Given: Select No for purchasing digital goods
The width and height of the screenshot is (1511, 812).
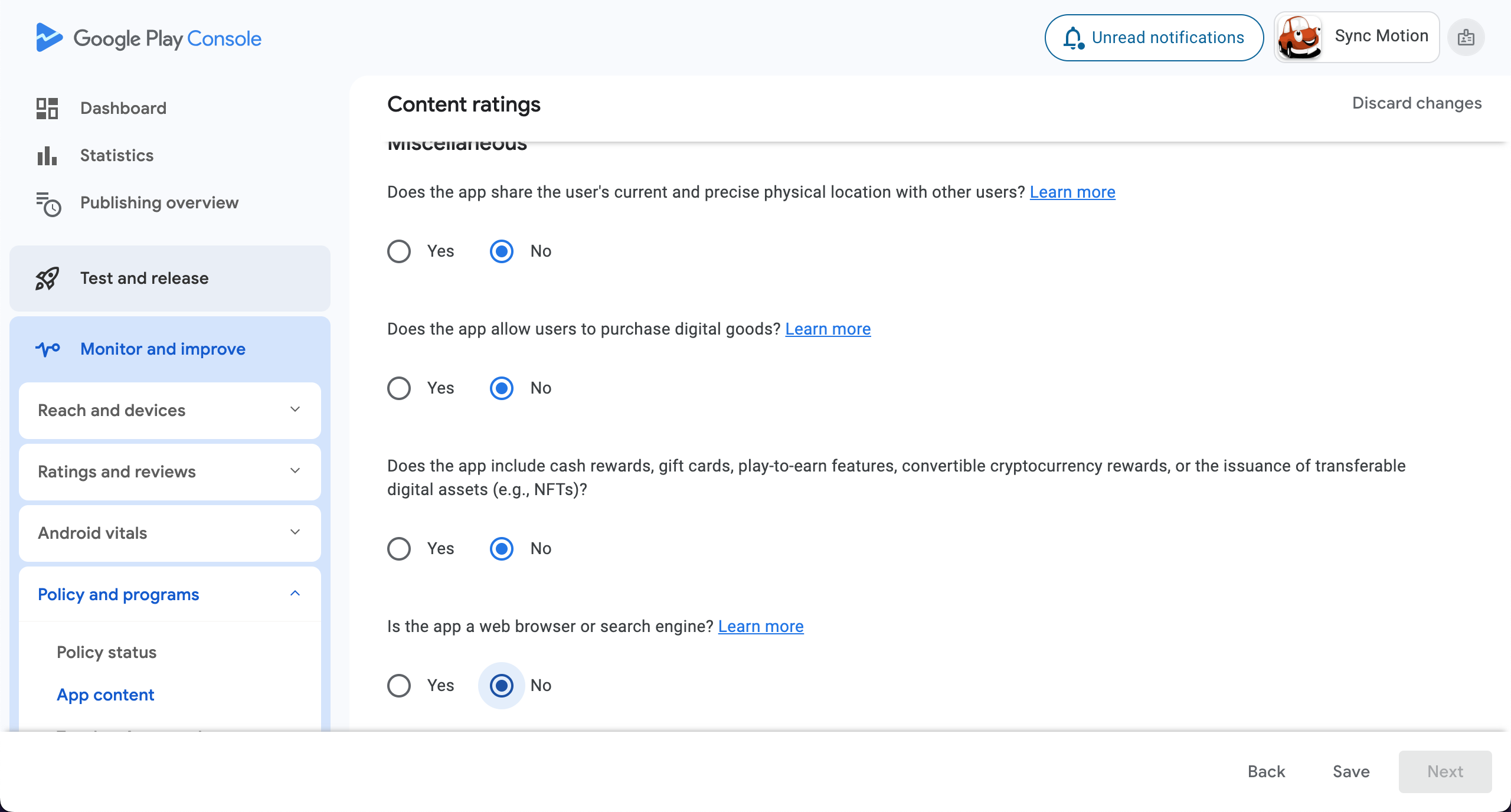Looking at the screenshot, I should click(502, 388).
